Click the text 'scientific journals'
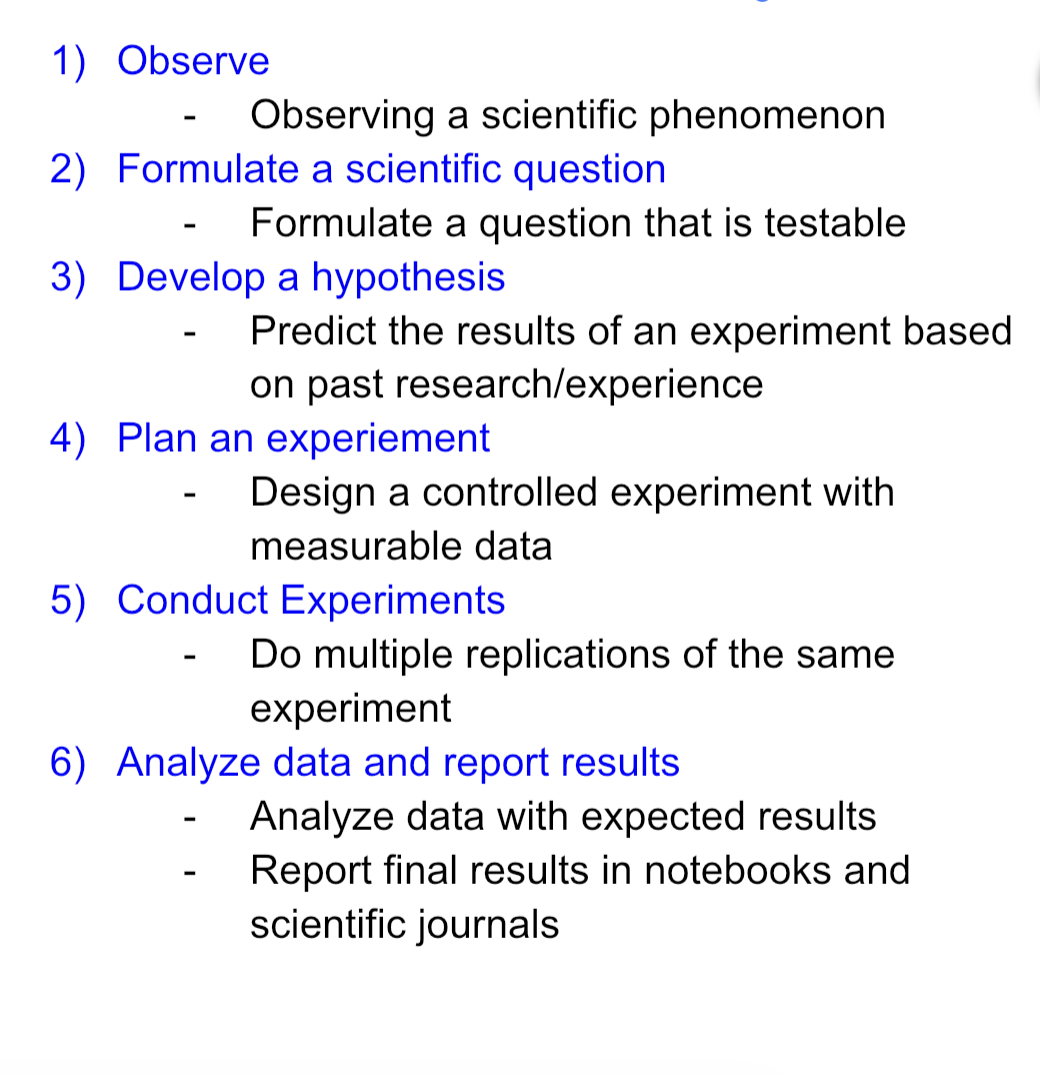 pyautogui.click(x=404, y=925)
